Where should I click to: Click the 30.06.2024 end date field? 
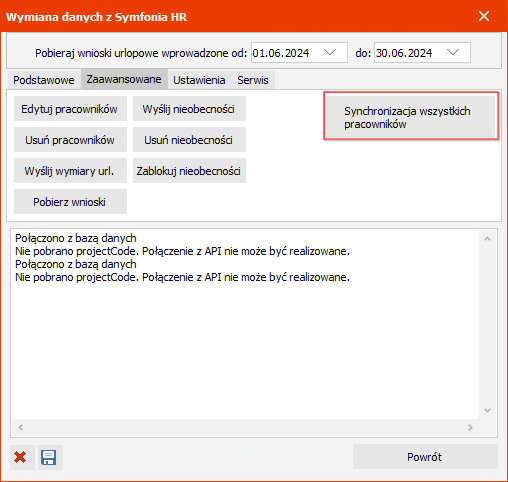(x=422, y=53)
